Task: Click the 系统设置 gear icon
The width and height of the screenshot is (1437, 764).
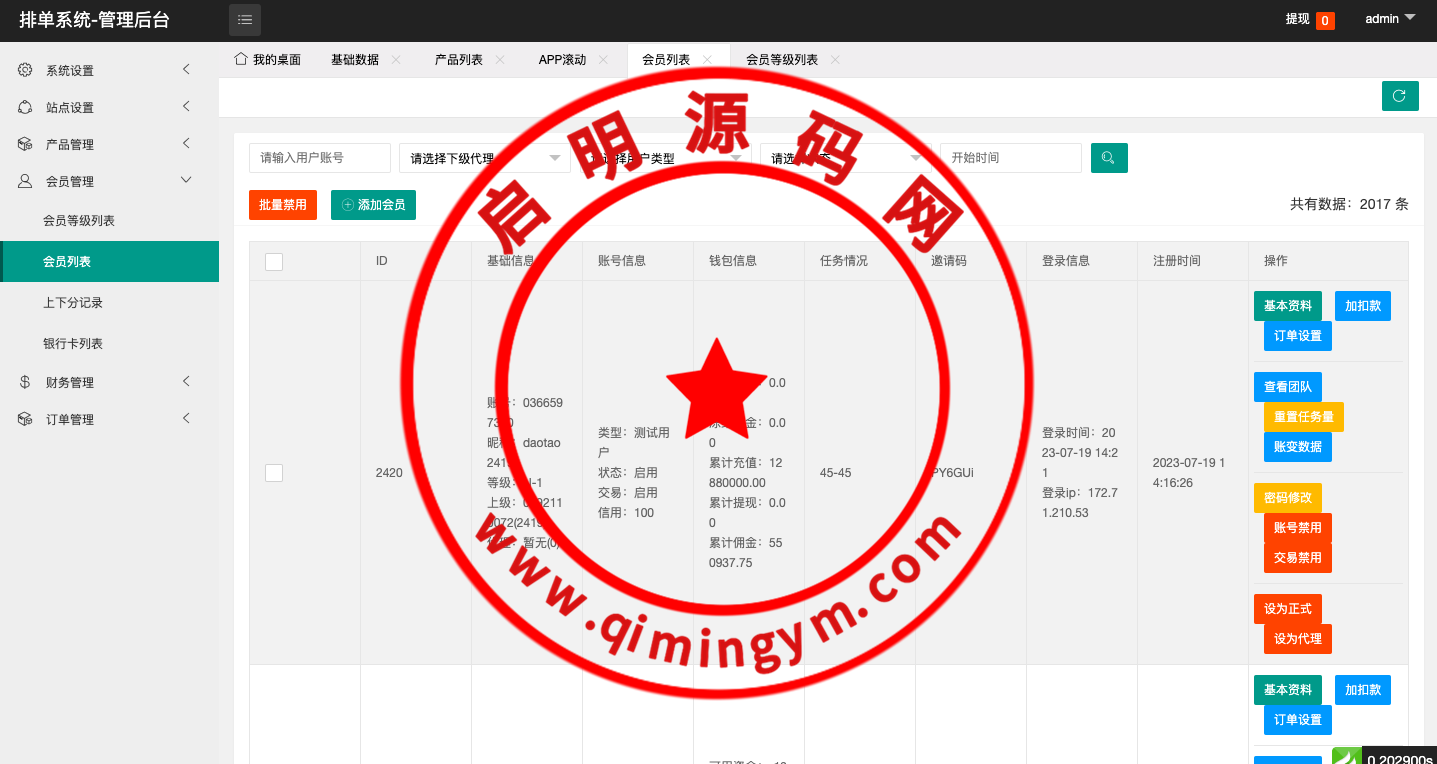Action: (25, 70)
